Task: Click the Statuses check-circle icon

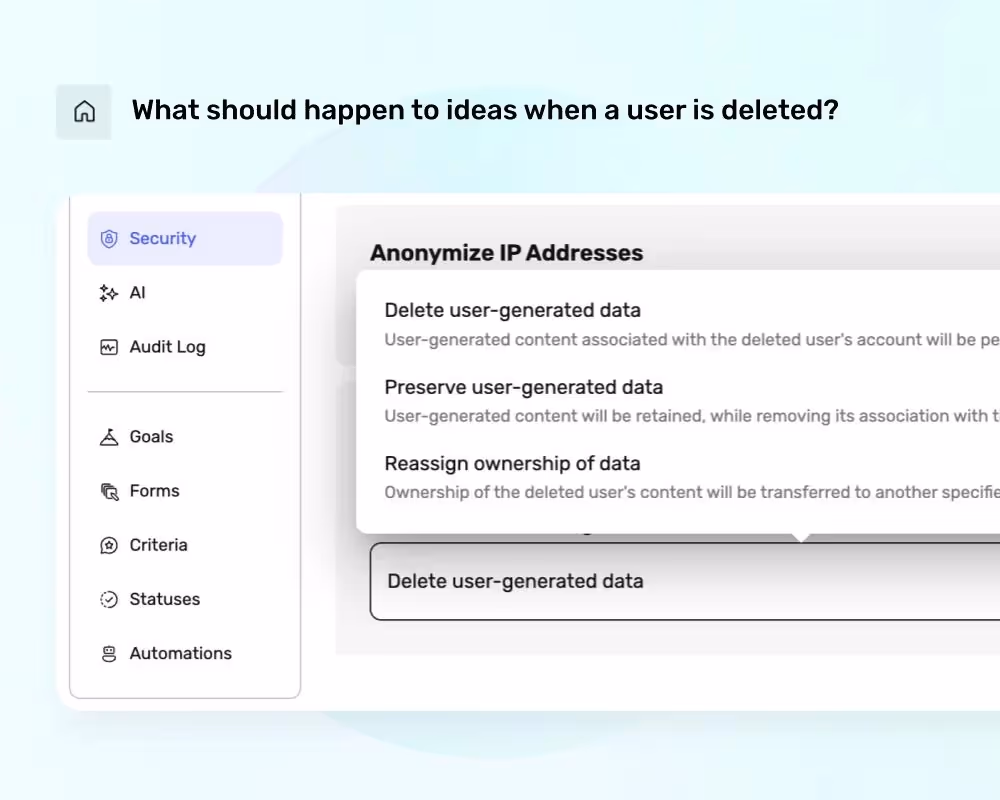Action: (x=108, y=598)
